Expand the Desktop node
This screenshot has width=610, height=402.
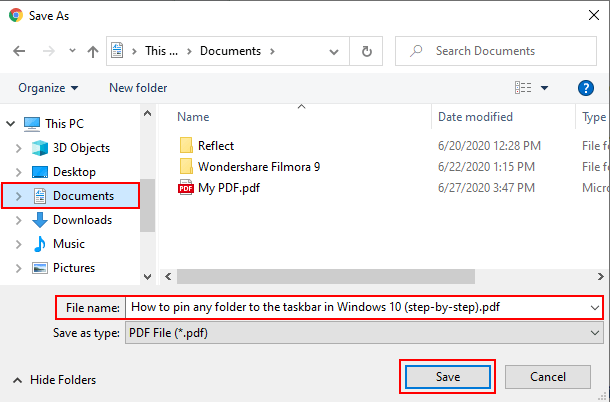coord(18,172)
